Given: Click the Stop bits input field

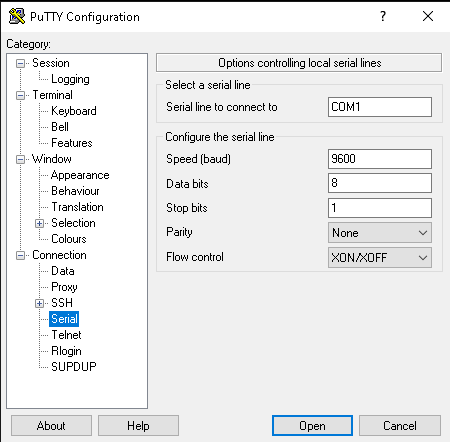Looking at the screenshot, I should point(380,208).
